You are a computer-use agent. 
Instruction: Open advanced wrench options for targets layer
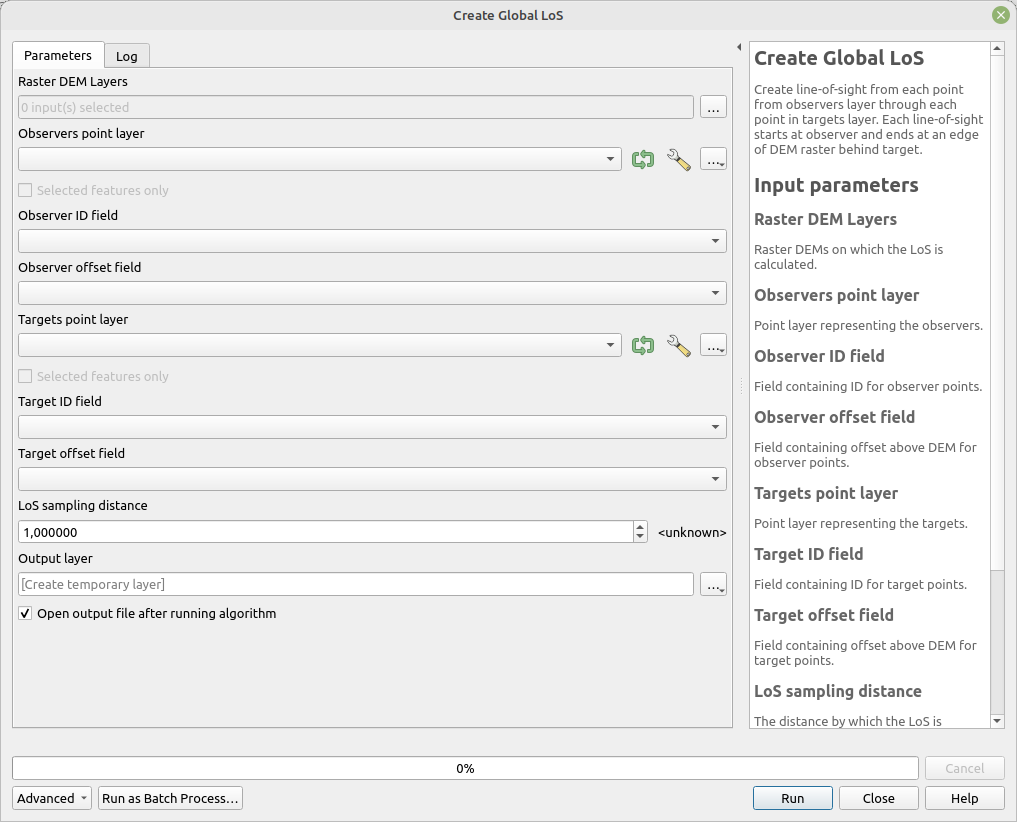click(679, 345)
